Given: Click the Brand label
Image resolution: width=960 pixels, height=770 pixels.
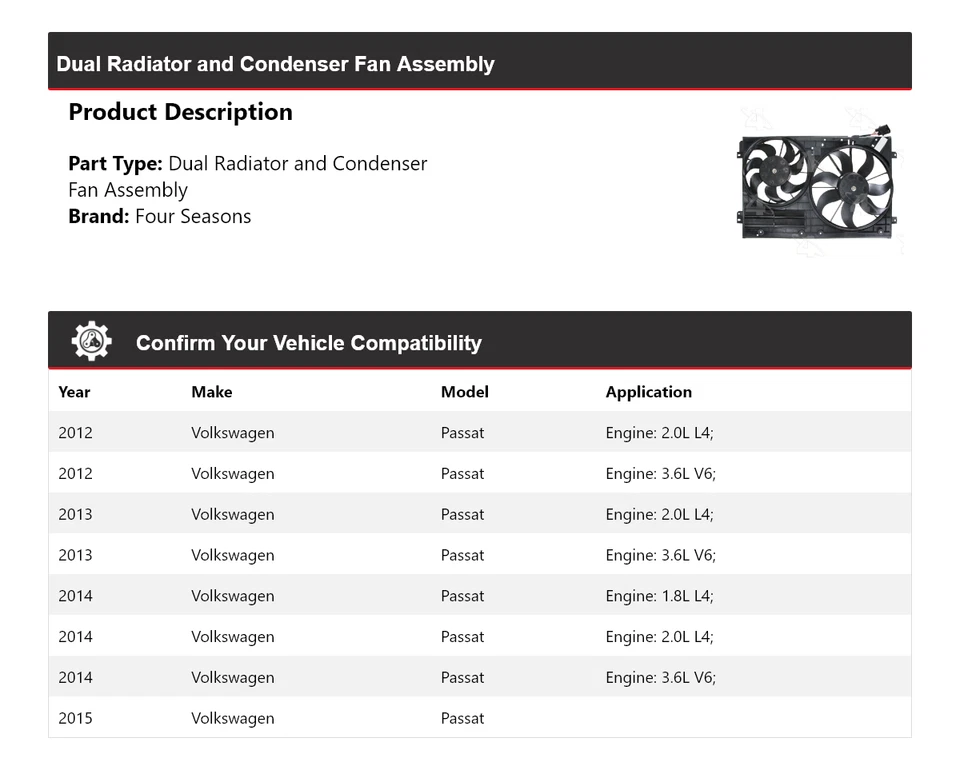Looking at the screenshot, I should coord(98,216).
